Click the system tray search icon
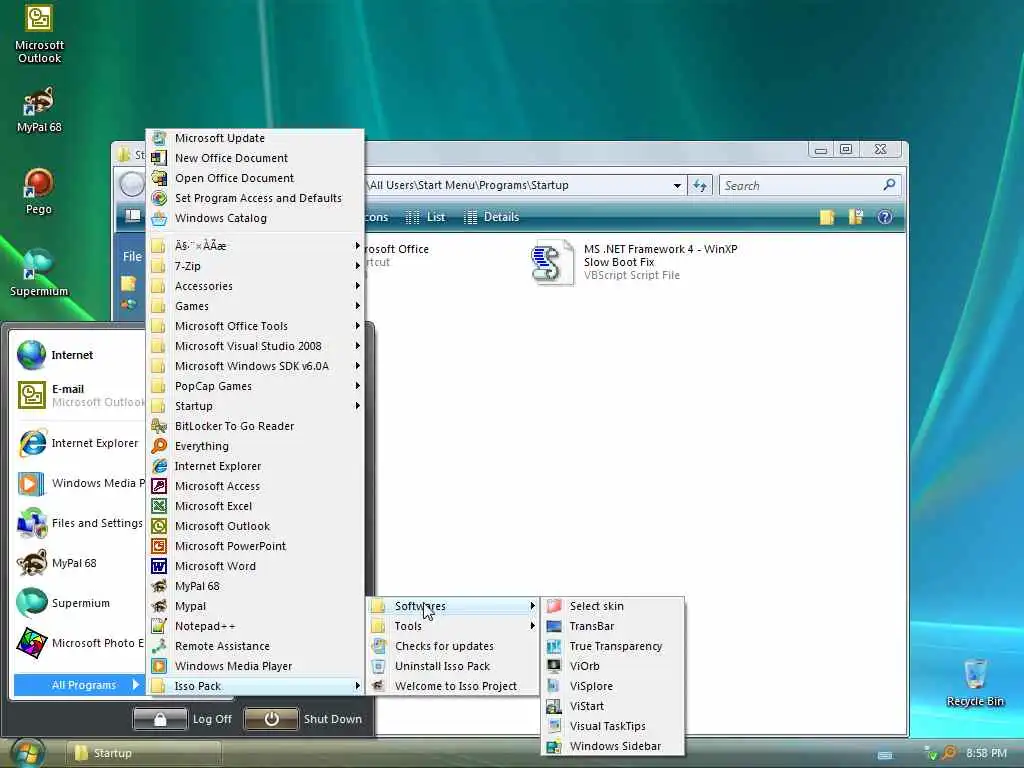 (949, 753)
